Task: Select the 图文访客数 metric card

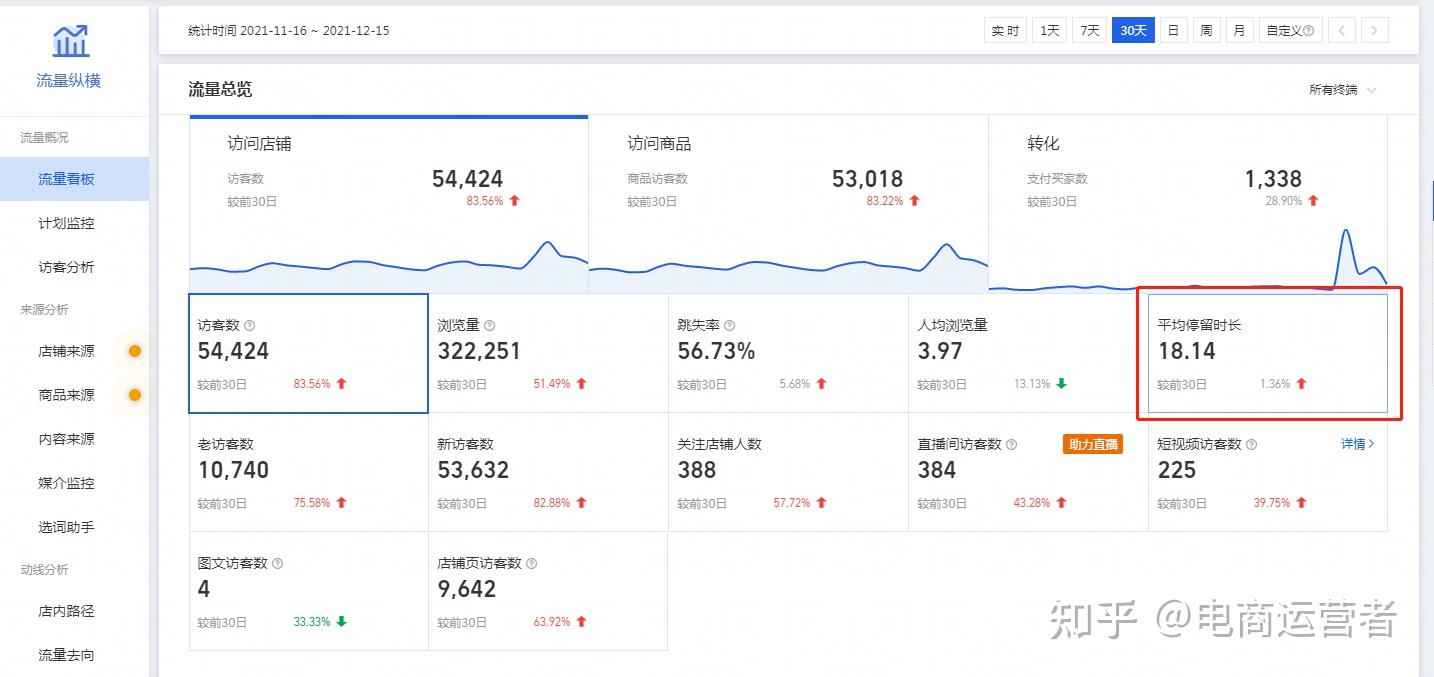Action: pyautogui.click(x=309, y=591)
